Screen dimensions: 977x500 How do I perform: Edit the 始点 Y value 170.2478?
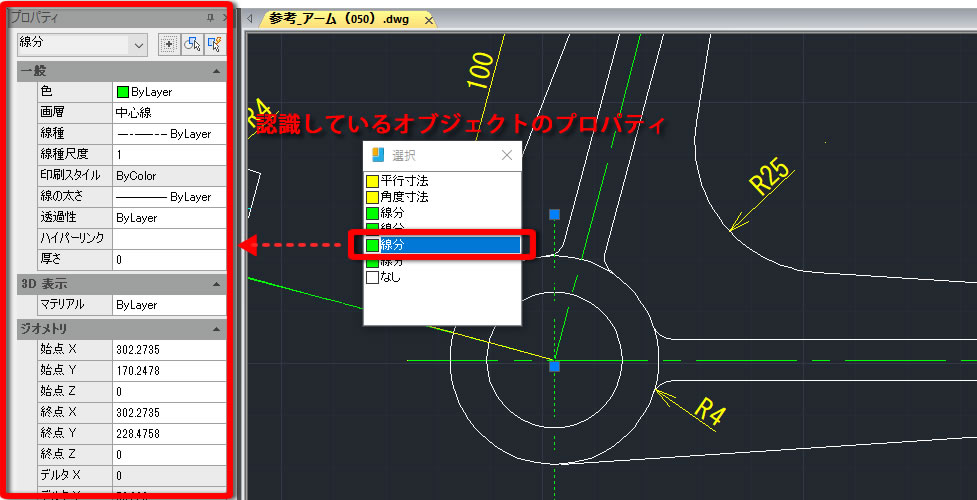(x=169, y=370)
